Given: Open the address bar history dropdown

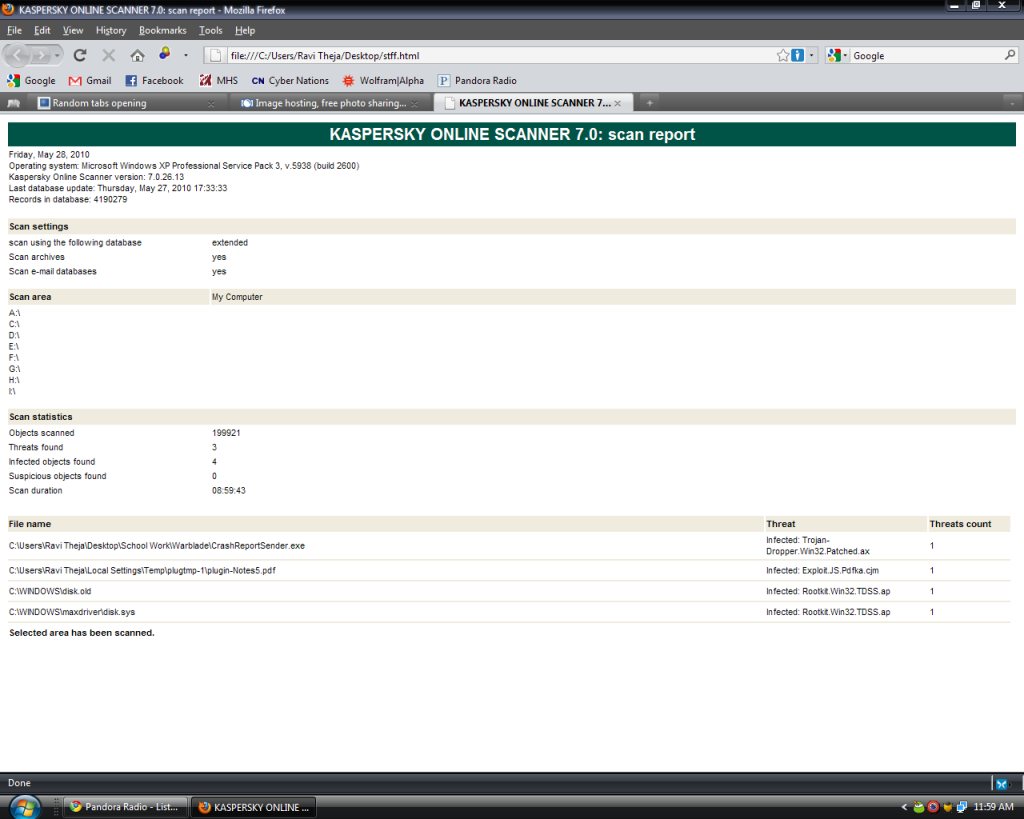Looking at the screenshot, I should tap(812, 56).
